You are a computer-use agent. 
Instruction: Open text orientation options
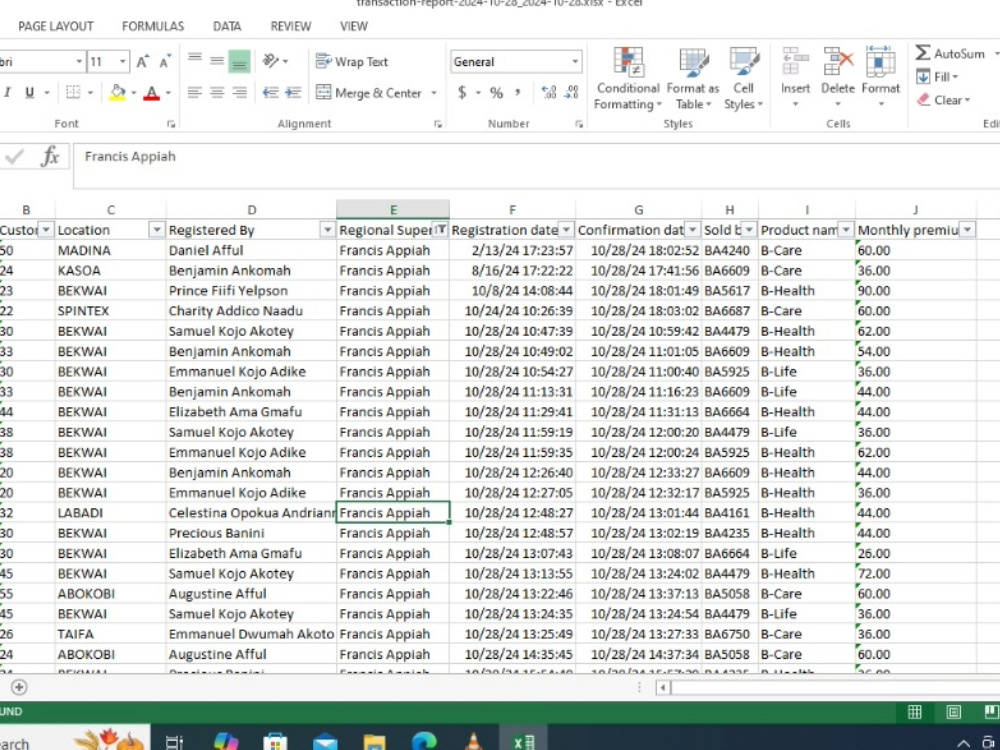coord(272,61)
